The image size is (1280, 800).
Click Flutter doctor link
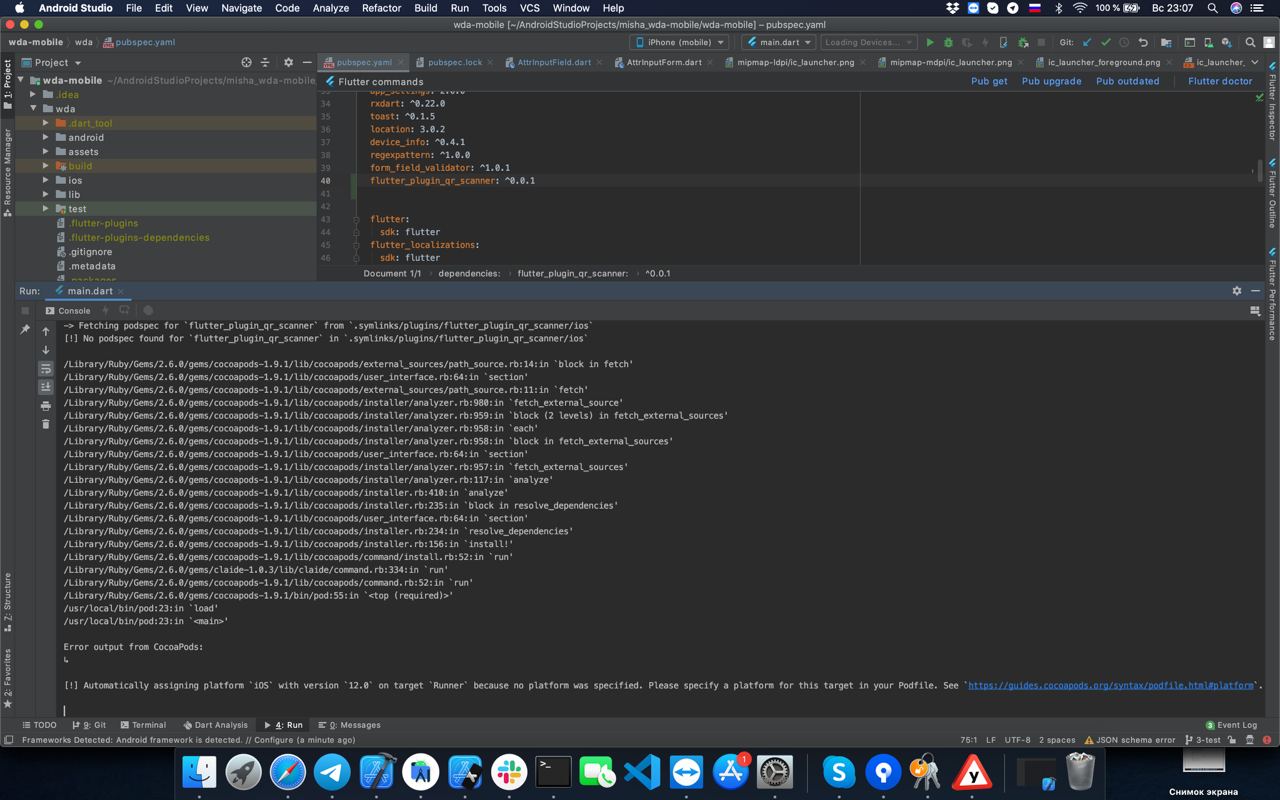(x=1220, y=81)
